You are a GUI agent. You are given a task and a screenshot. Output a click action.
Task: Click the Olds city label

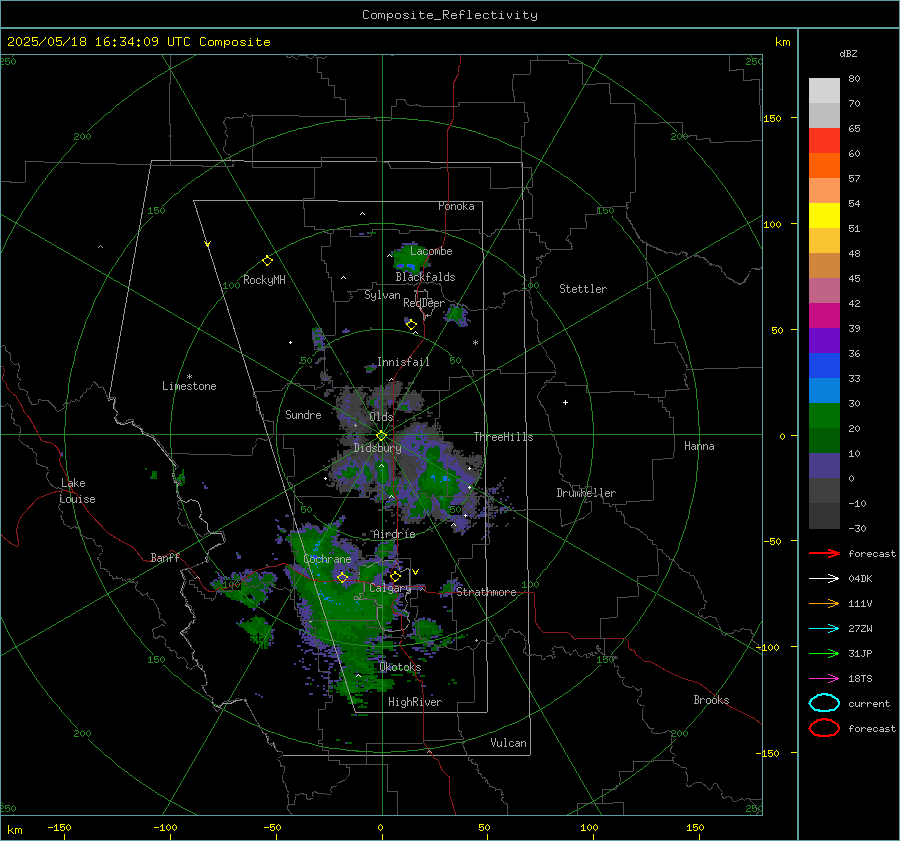tap(381, 417)
